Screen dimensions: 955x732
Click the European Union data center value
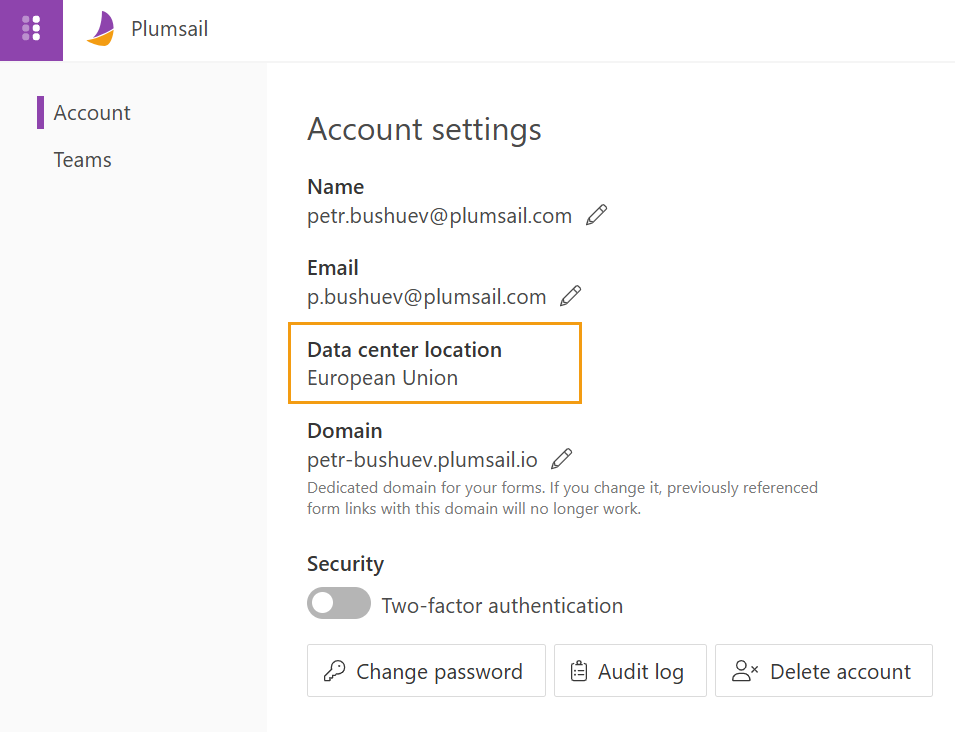point(382,378)
